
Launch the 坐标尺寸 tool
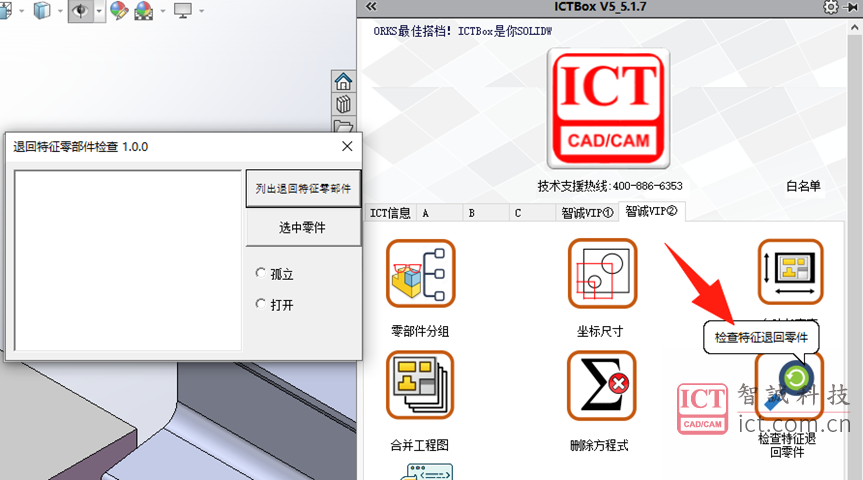(x=601, y=273)
